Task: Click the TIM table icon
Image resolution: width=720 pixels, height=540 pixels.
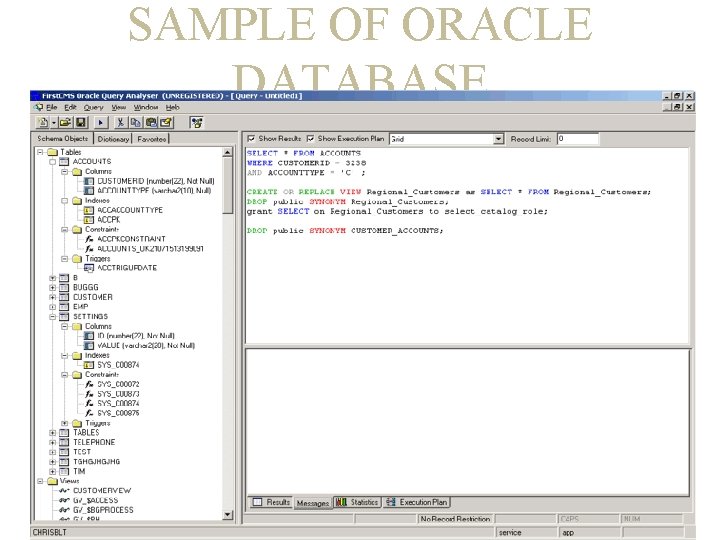Action: click(x=64, y=471)
